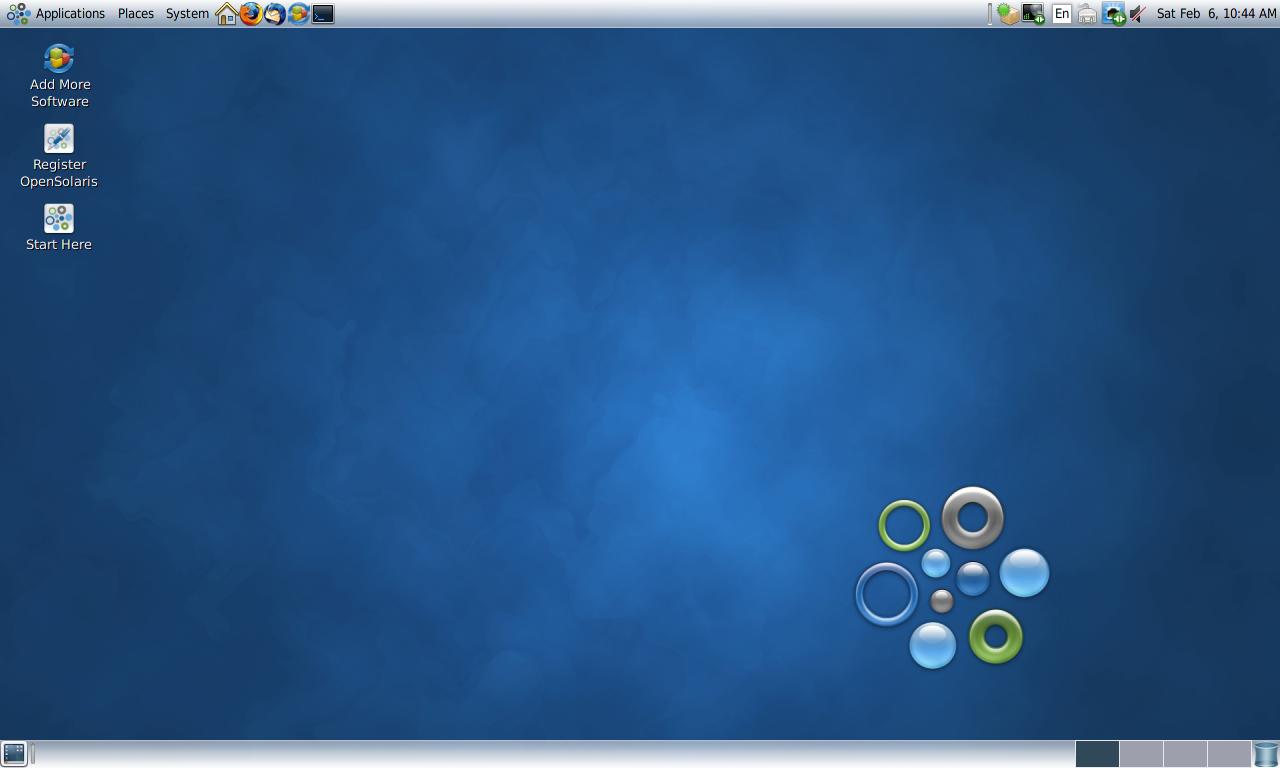Toggle the muted volume speaker icon
This screenshot has height=768, width=1280.
1138,14
